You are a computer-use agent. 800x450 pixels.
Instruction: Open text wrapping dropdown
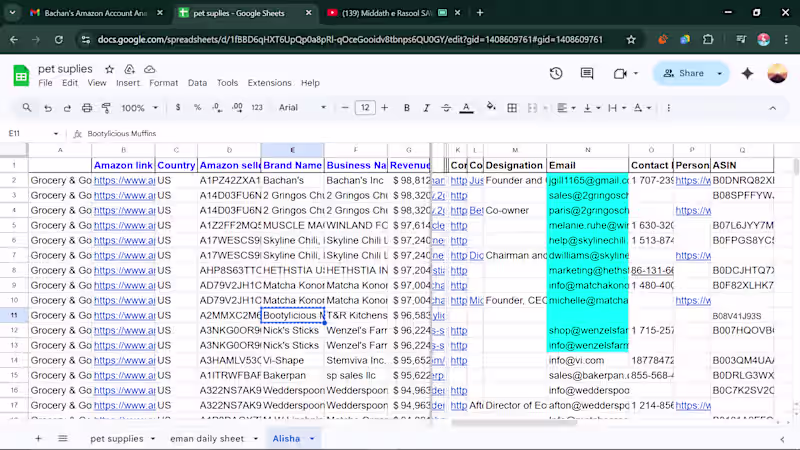click(617, 108)
